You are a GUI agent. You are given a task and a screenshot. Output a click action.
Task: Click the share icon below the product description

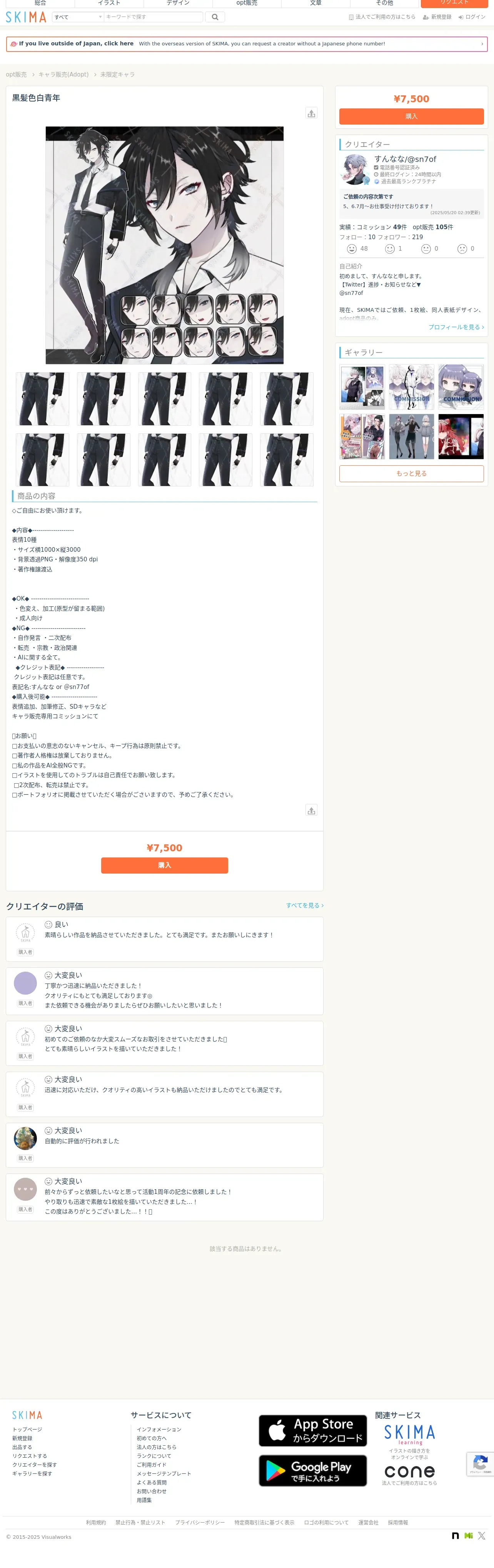311,810
